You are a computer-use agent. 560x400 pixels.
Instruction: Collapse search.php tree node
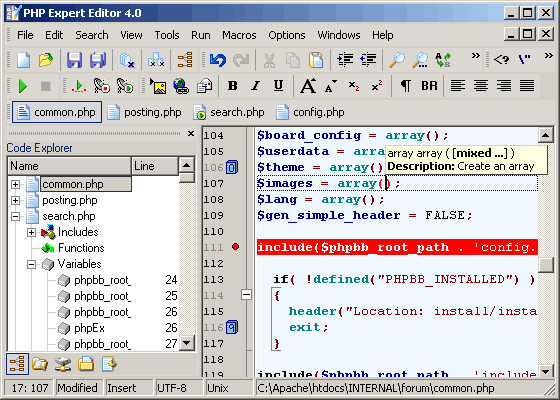15,216
